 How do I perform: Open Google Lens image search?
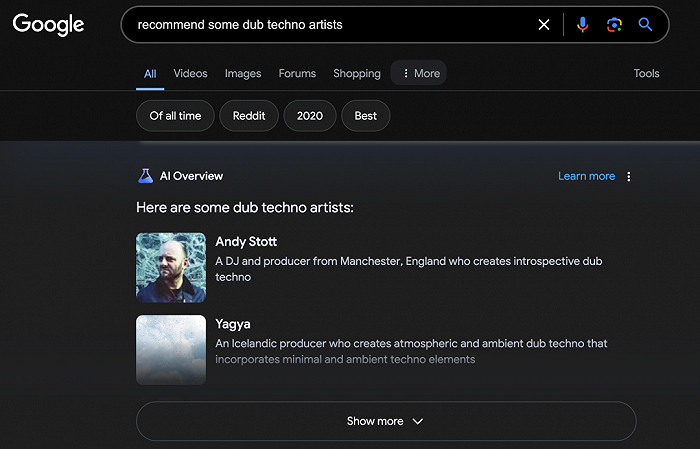(x=614, y=25)
